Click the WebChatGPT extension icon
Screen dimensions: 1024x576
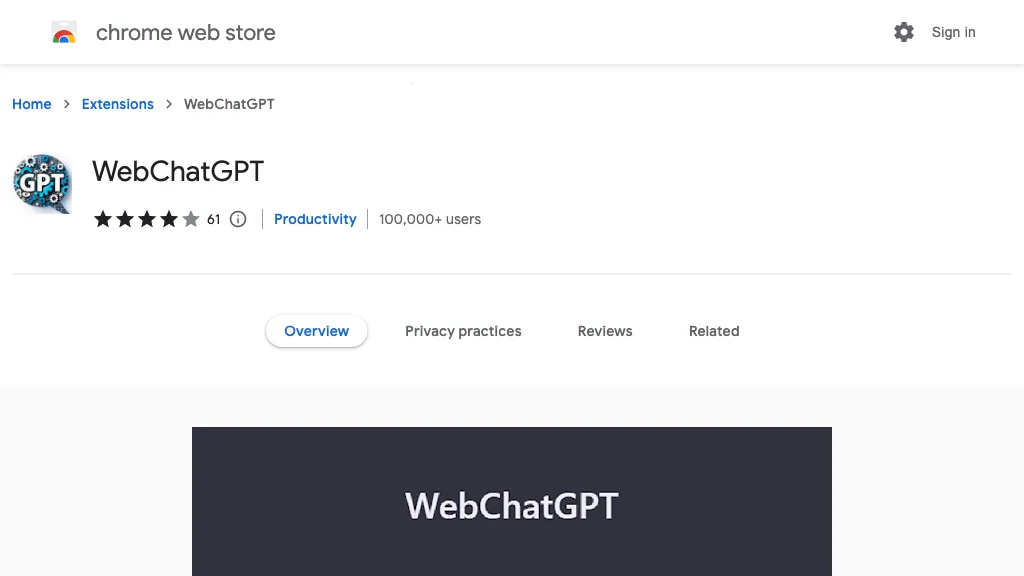pyautogui.click(x=42, y=184)
